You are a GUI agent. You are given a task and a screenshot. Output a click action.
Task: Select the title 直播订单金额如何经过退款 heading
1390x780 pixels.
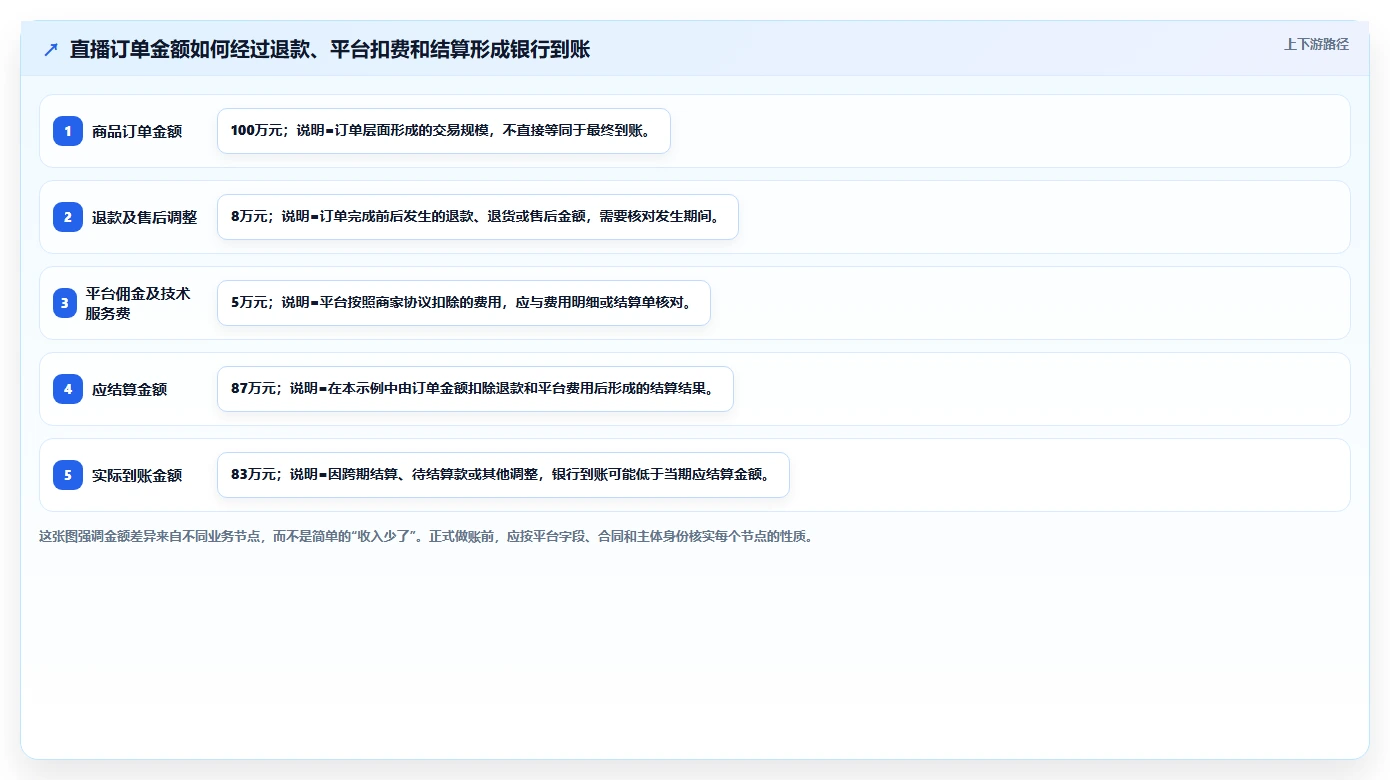point(330,49)
